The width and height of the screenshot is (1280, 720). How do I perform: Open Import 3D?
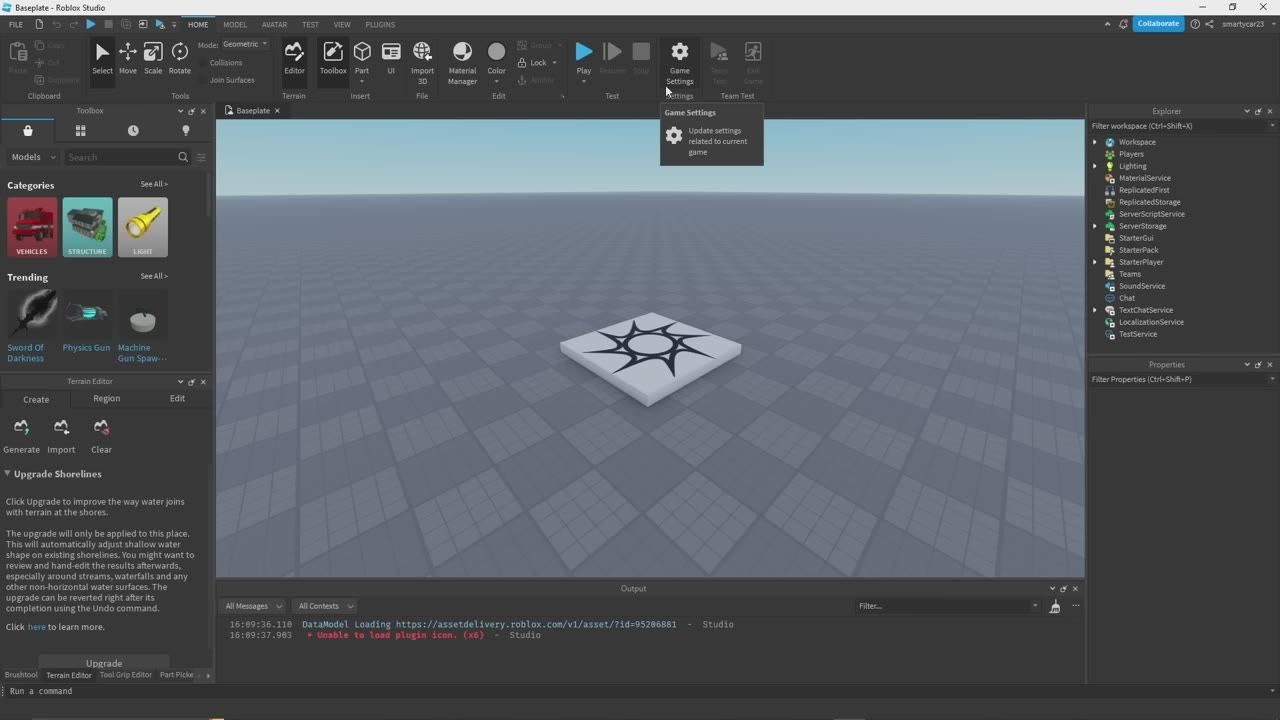(x=422, y=63)
